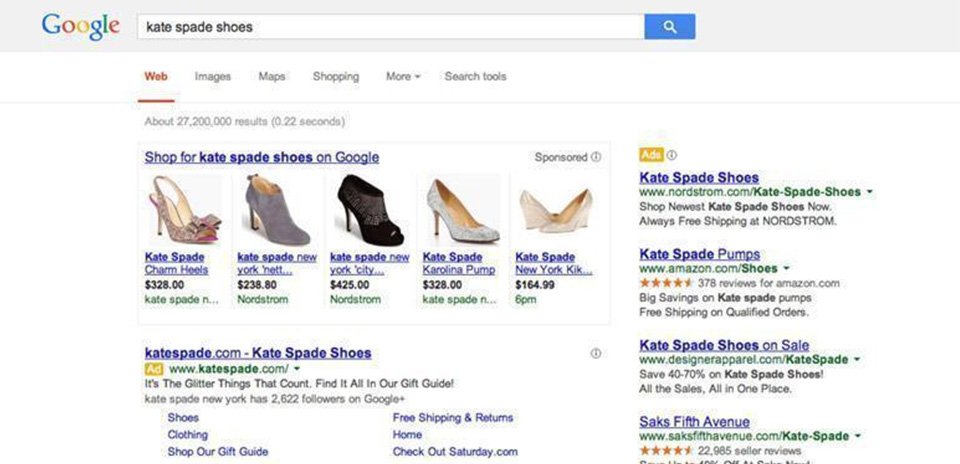Click the blue magnifier search button
The image size is (960, 464).
pyautogui.click(x=669, y=26)
